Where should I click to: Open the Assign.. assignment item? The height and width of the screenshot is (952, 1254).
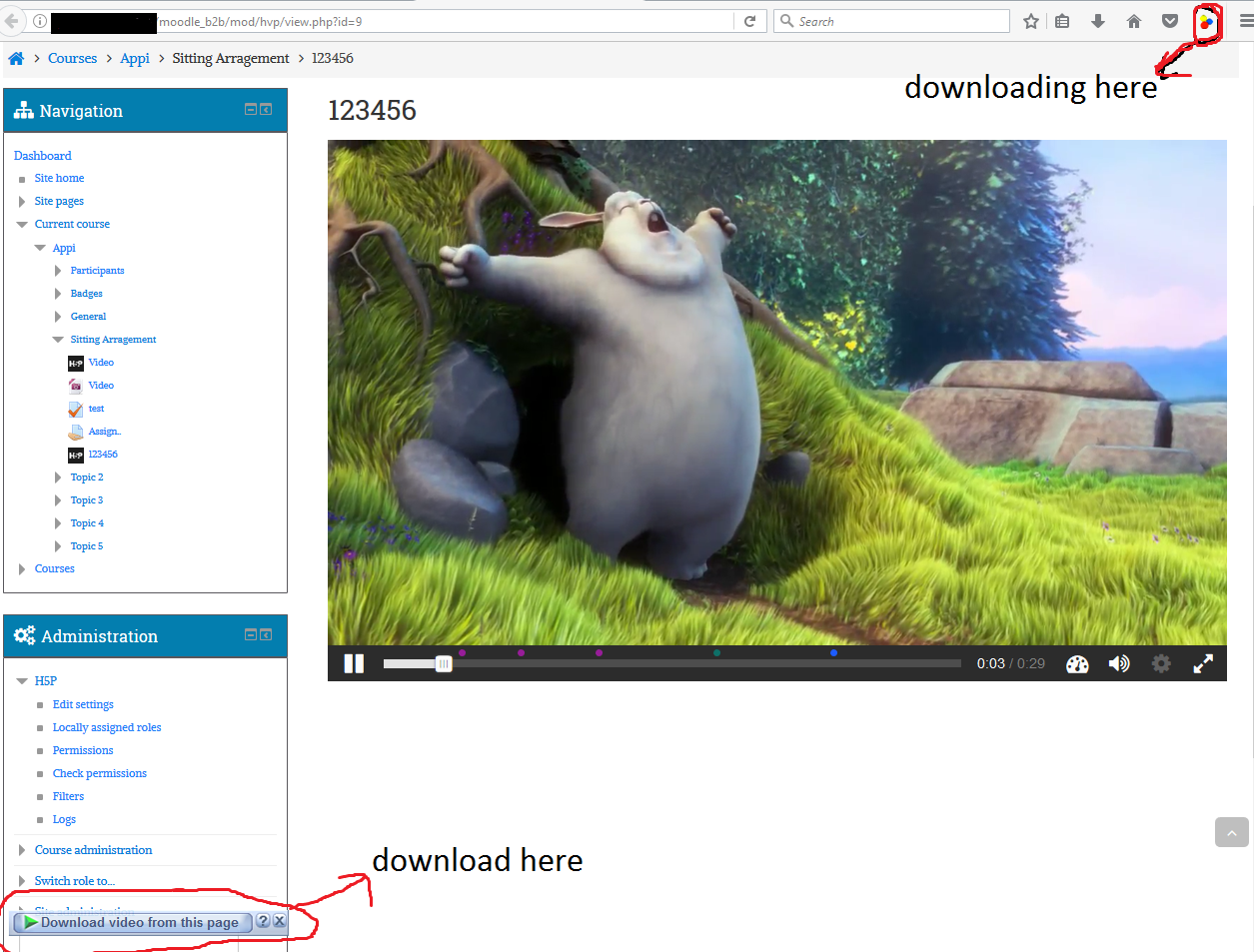[x=105, y=432]
